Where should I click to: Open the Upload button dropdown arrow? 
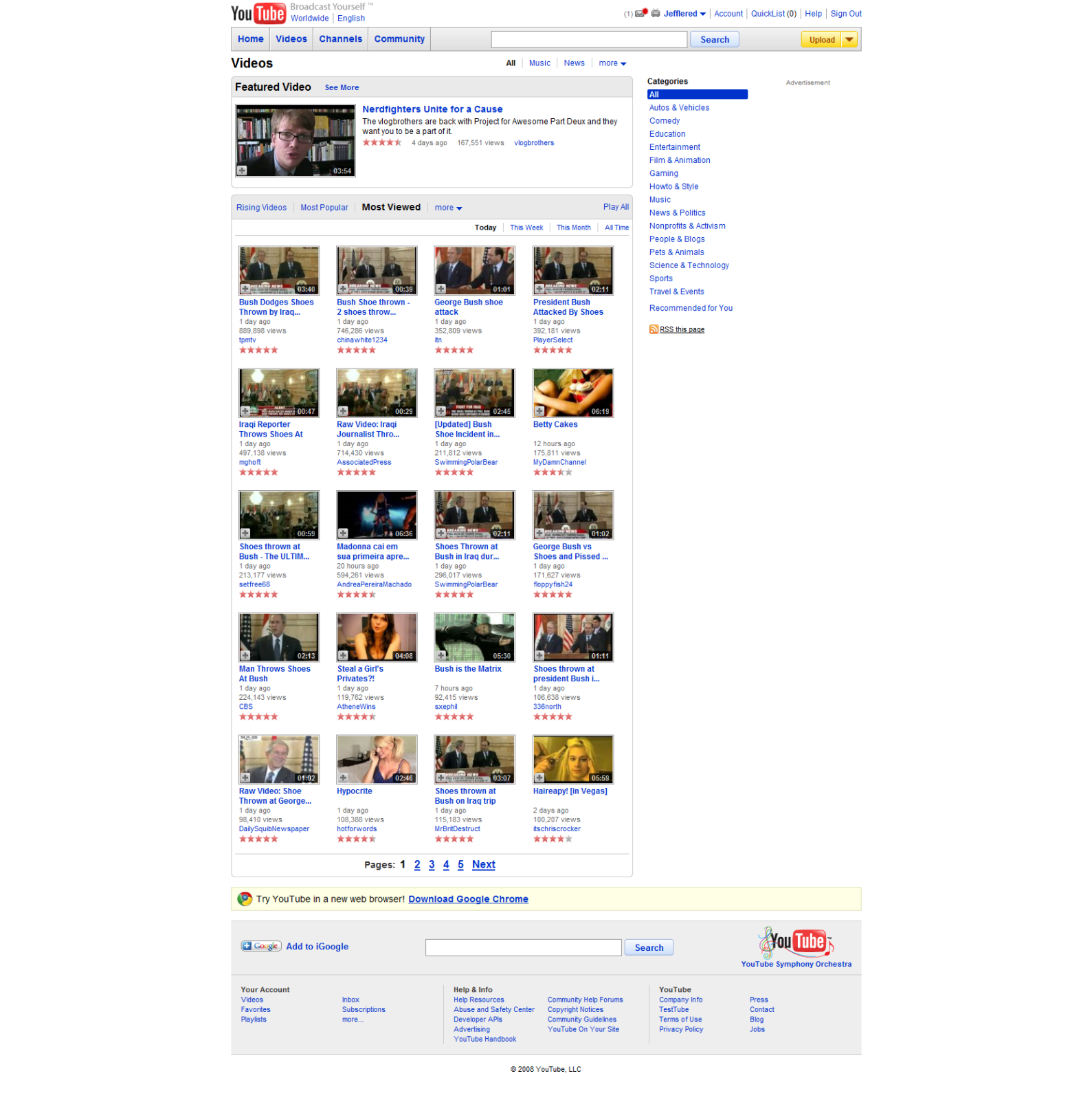click(850, 40)
